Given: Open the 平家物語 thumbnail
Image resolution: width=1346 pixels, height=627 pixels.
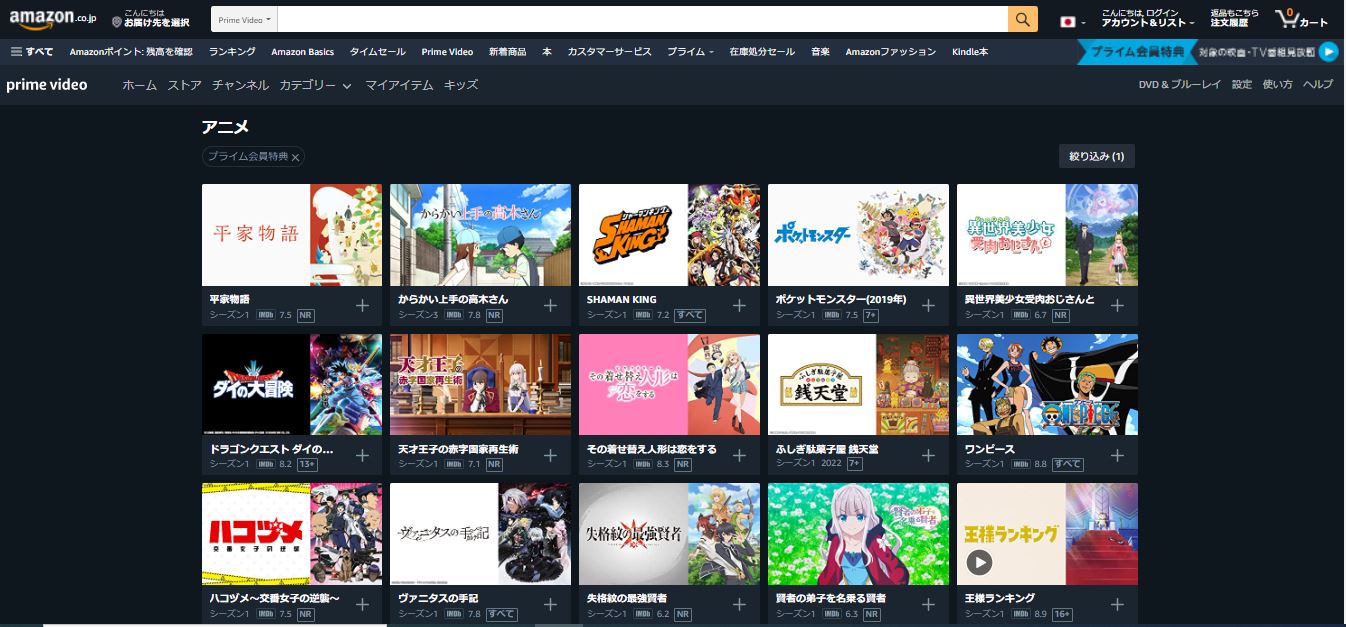Looking at the screenshot, I should (x=292, y=235).
